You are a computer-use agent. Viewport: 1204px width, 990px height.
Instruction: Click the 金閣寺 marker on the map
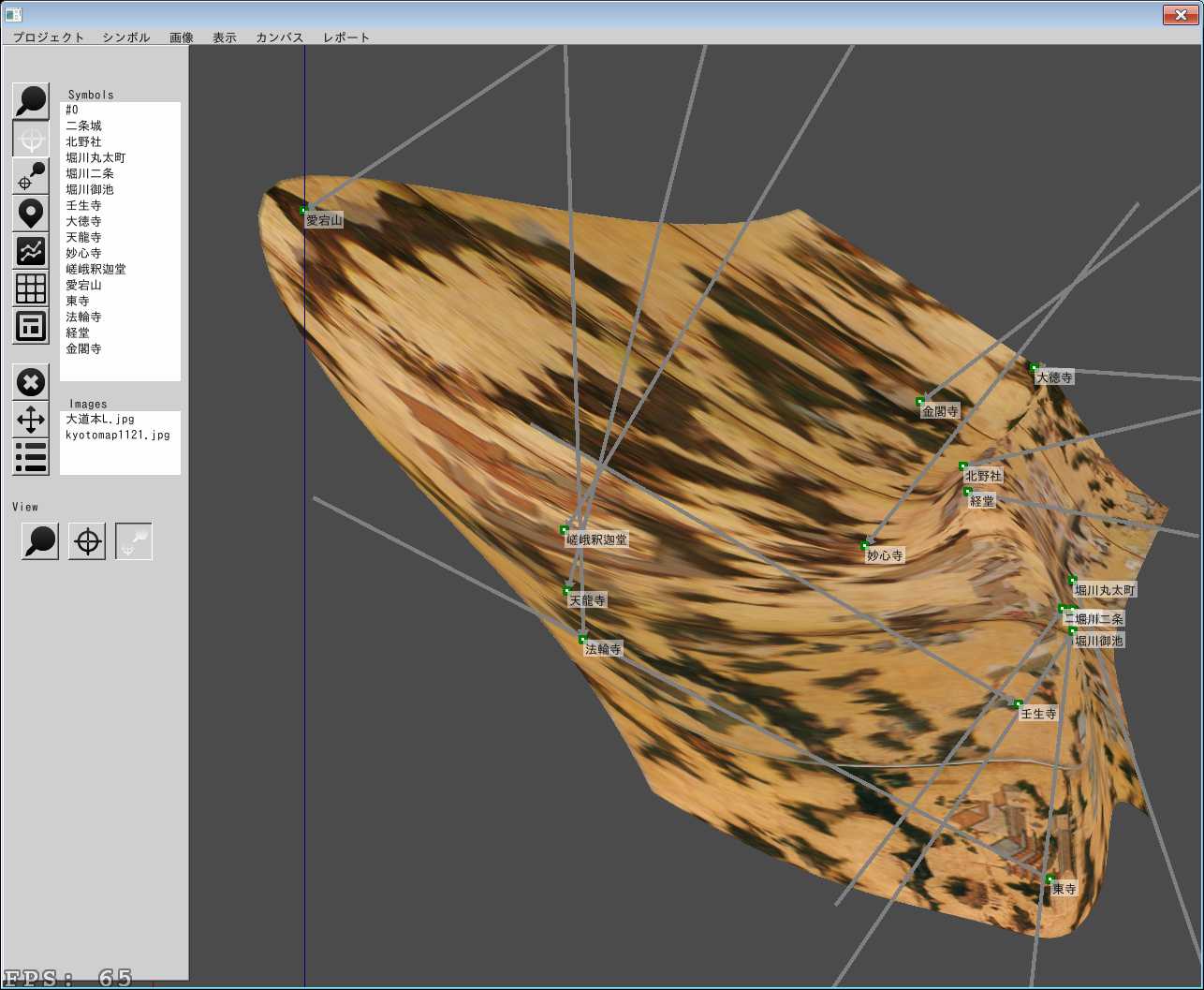click(920, 401)
